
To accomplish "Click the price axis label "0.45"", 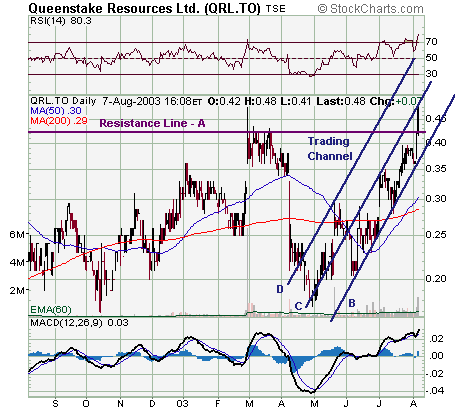I will coord(436,119).
